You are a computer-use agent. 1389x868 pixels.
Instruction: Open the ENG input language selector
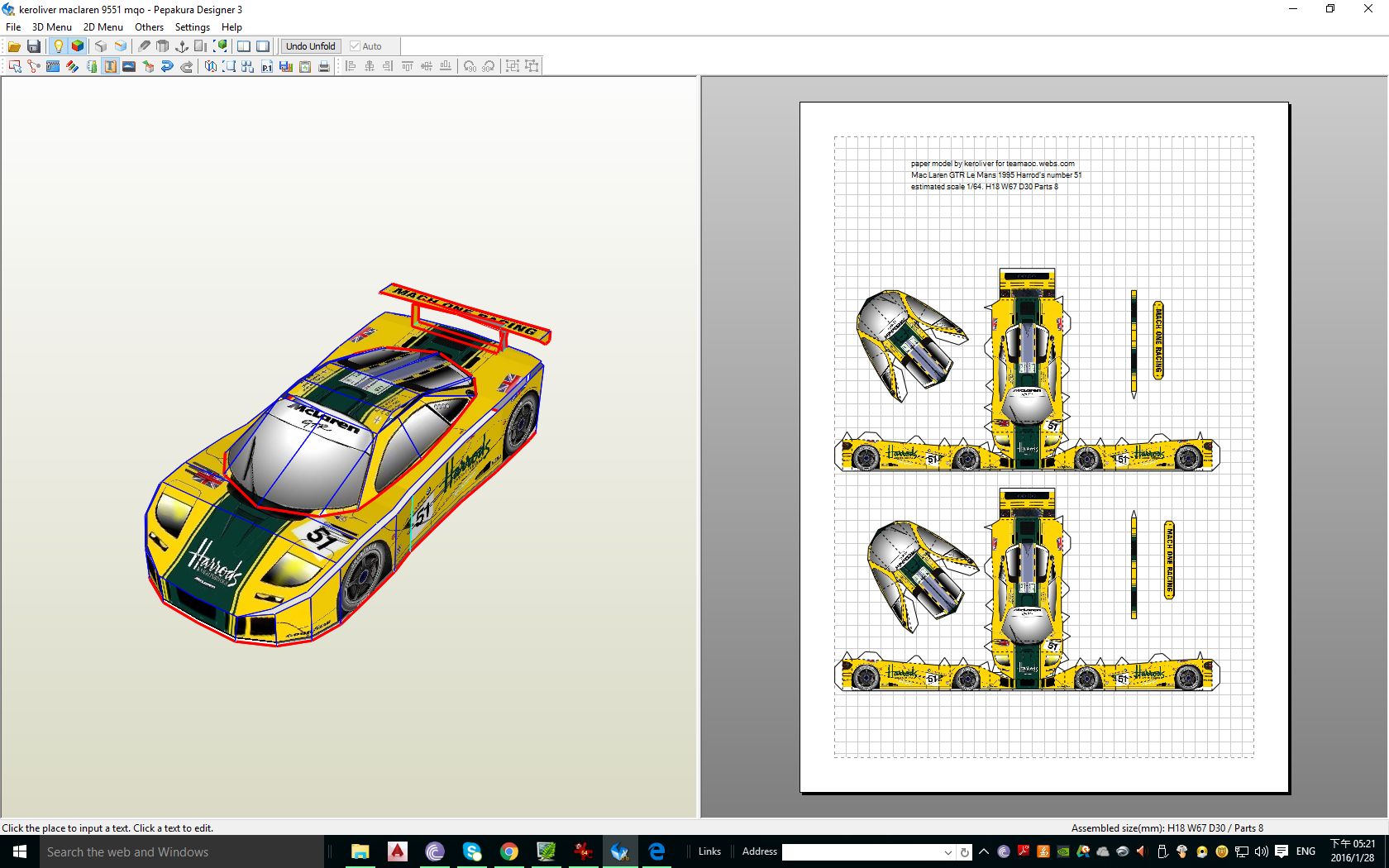(x=1305, y=851)
